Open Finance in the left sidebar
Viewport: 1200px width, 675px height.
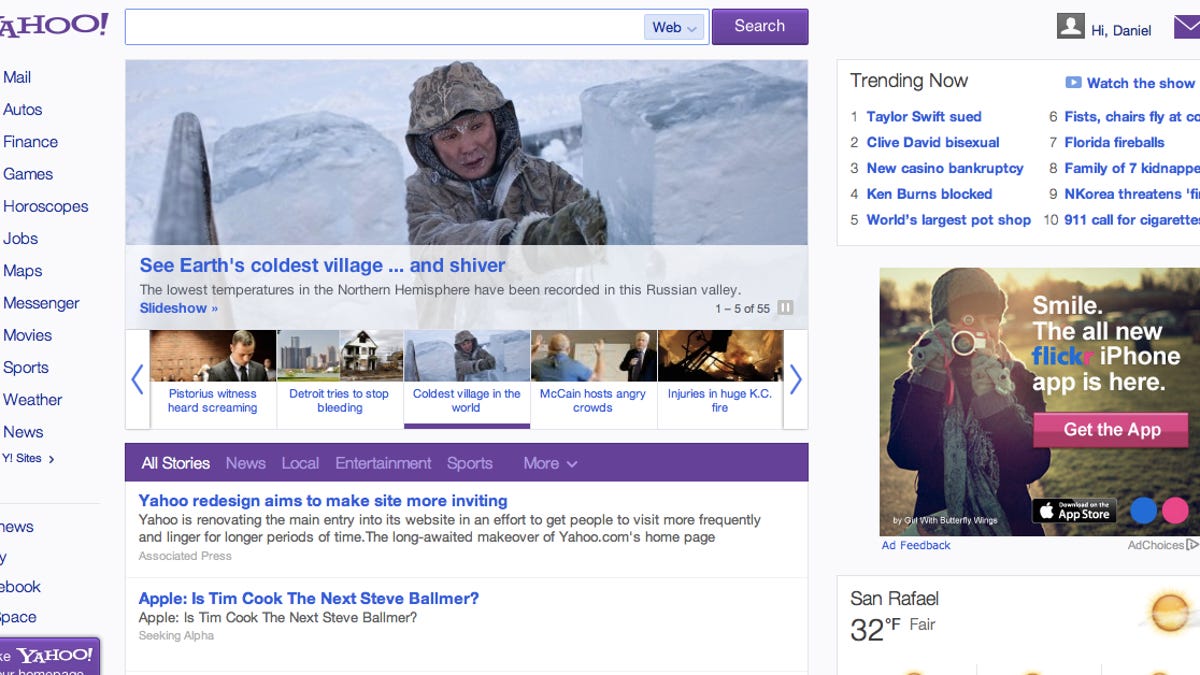(31, 142)
